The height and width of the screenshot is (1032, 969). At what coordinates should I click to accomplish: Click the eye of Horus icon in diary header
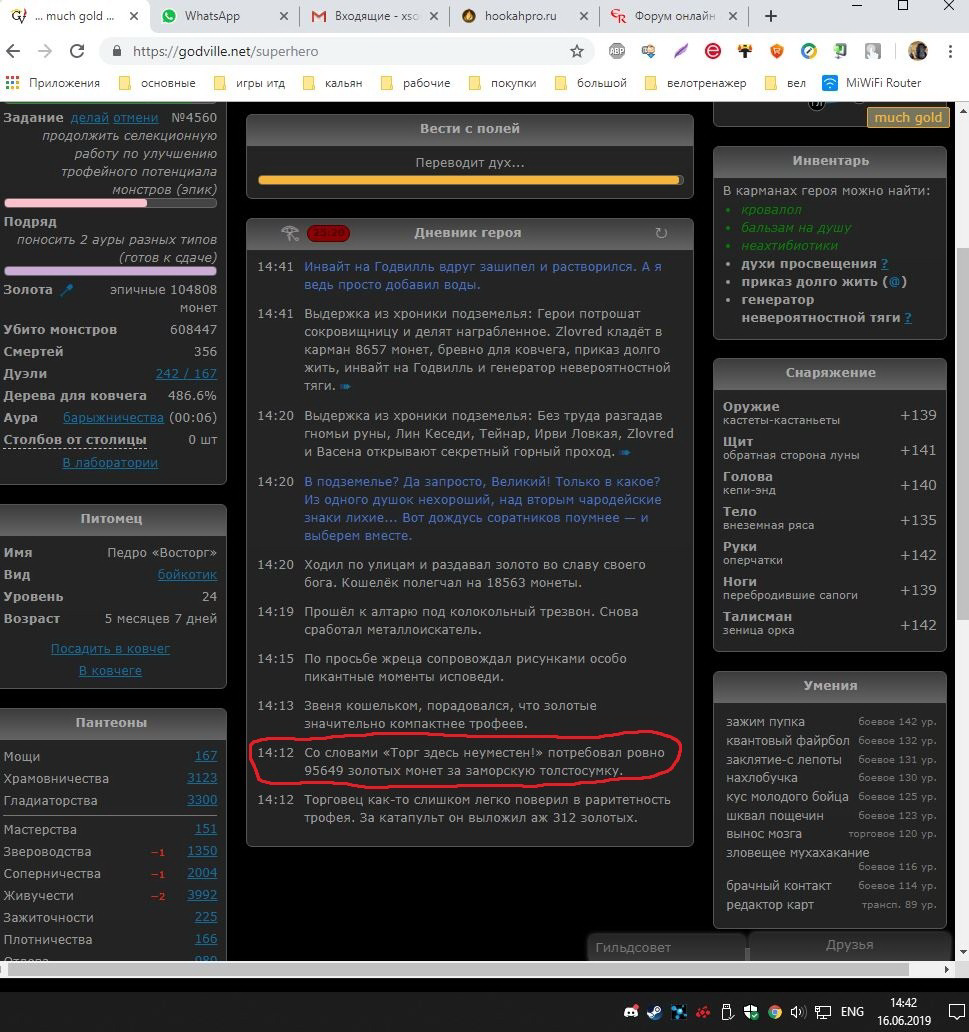coord(290,233)
